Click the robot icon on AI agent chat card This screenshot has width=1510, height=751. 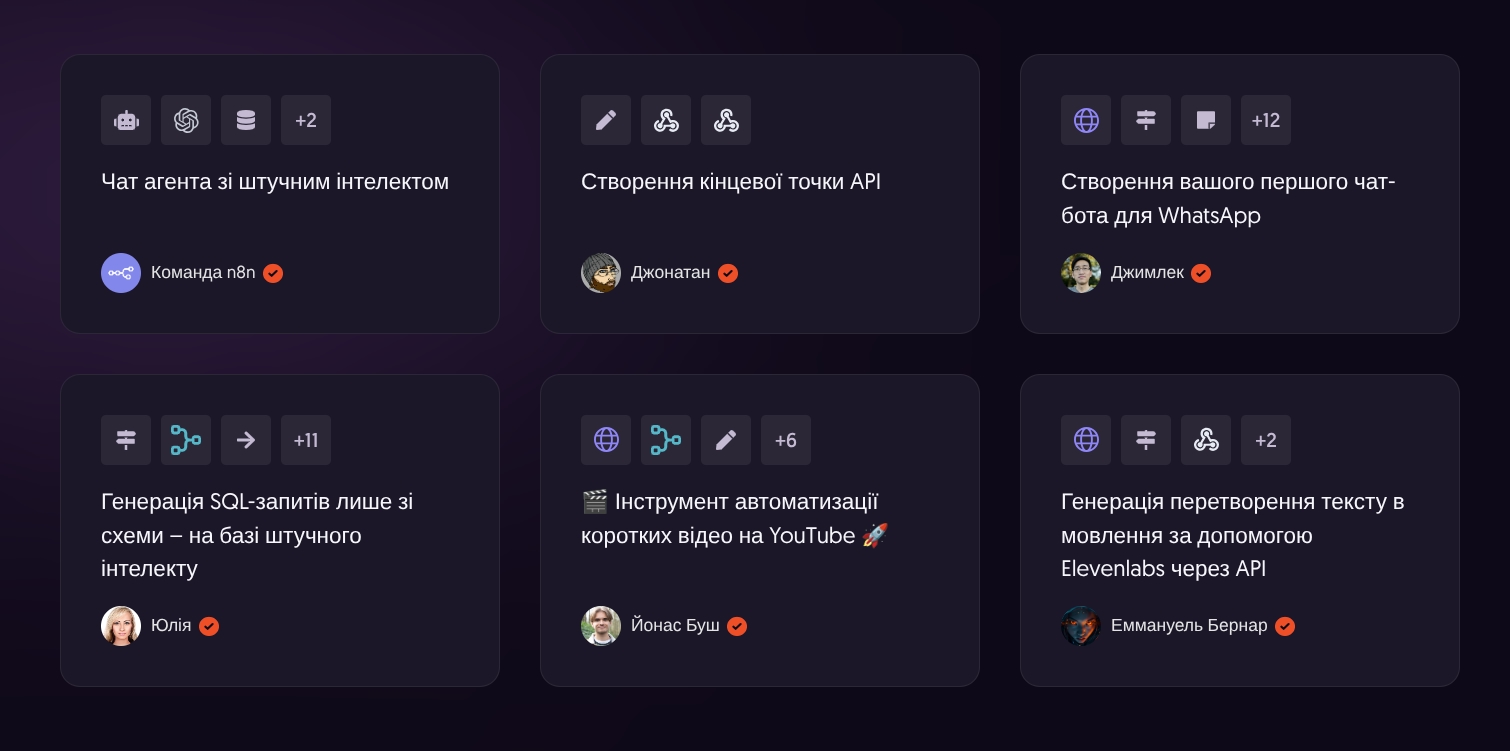tap(126, 120)
